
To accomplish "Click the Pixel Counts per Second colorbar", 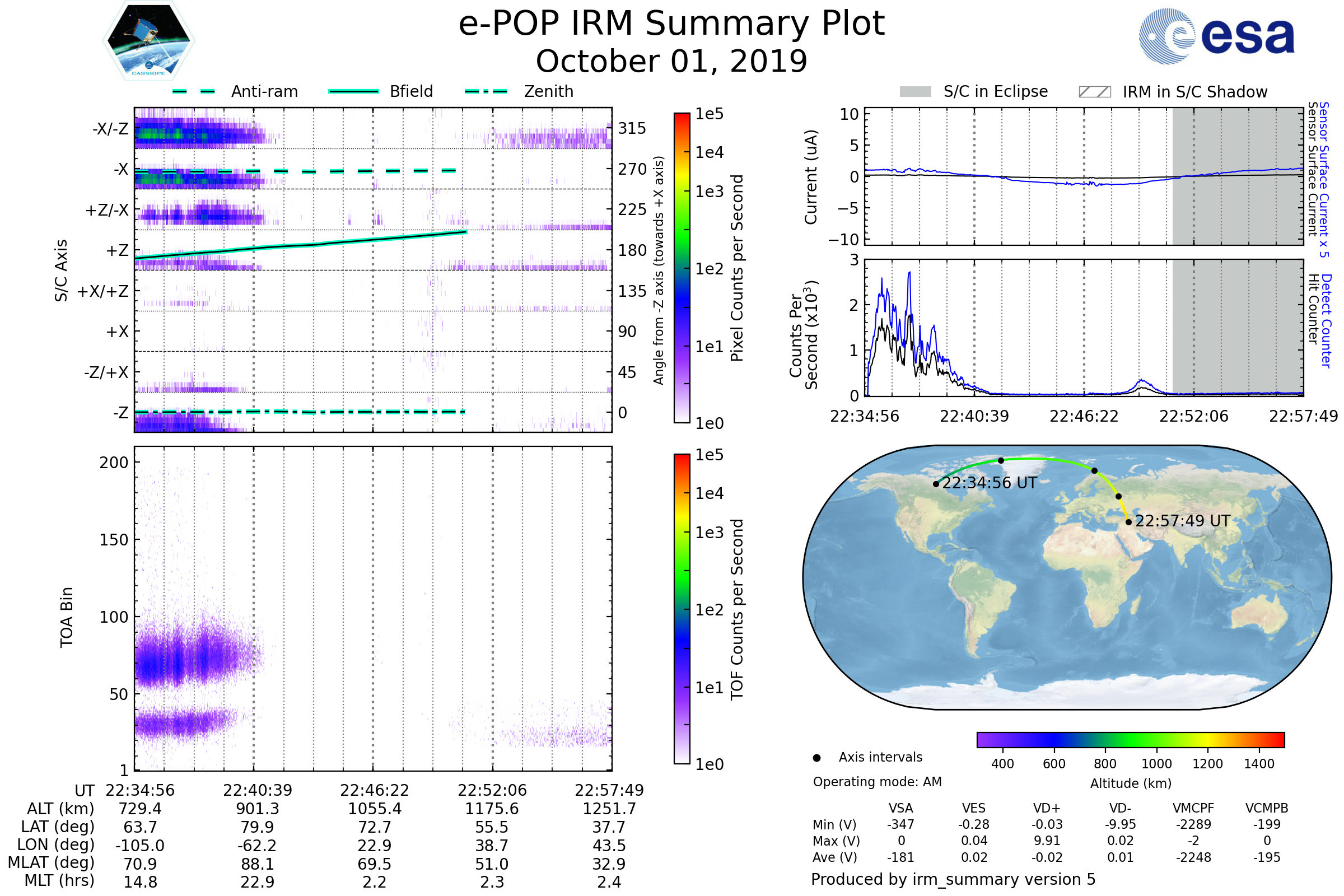I will [682, 268].
